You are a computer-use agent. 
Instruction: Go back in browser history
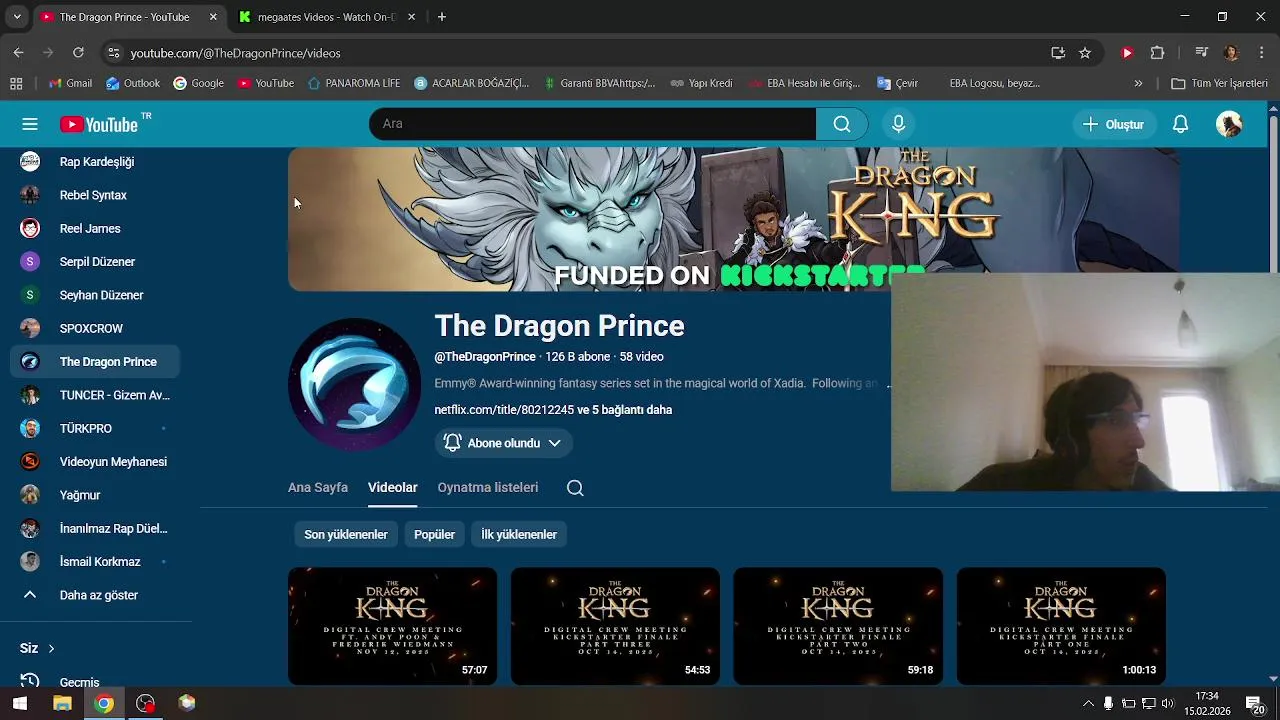pyautogui.click(x=19, y=53)
